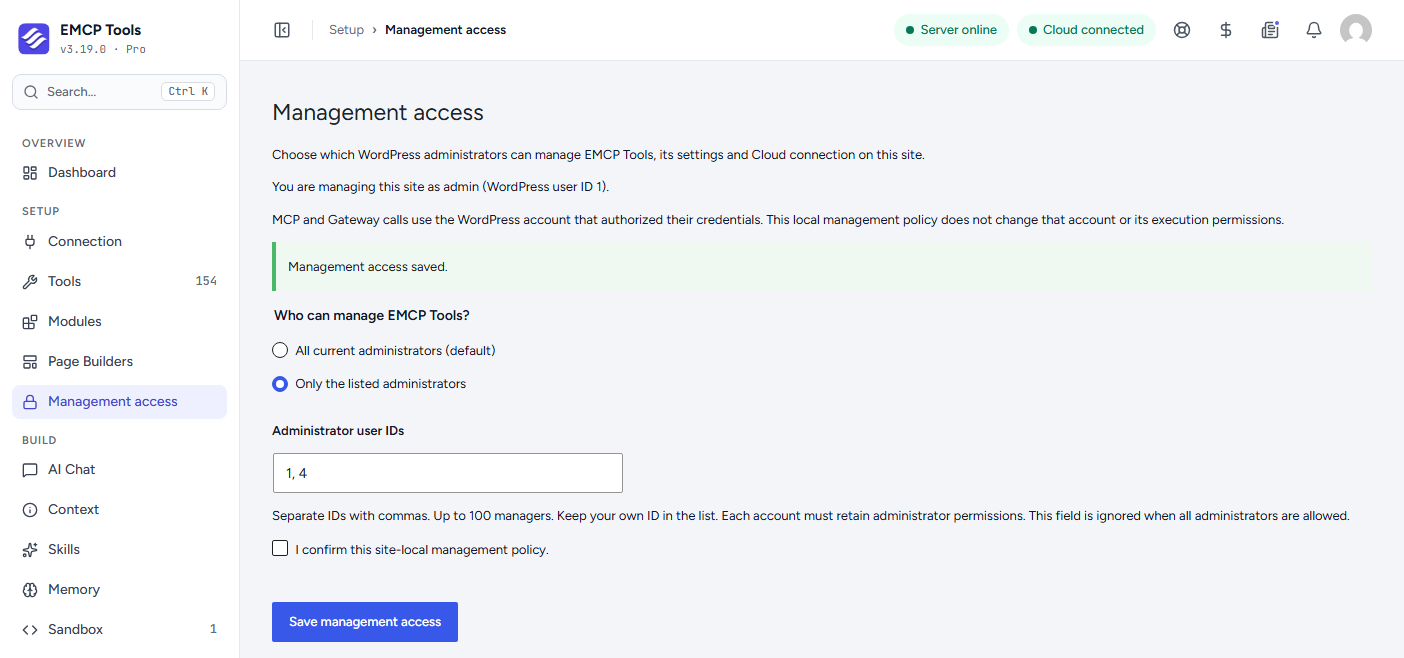
Task: Click the Page Builders layout icon
Action: [x=30, y=362]
